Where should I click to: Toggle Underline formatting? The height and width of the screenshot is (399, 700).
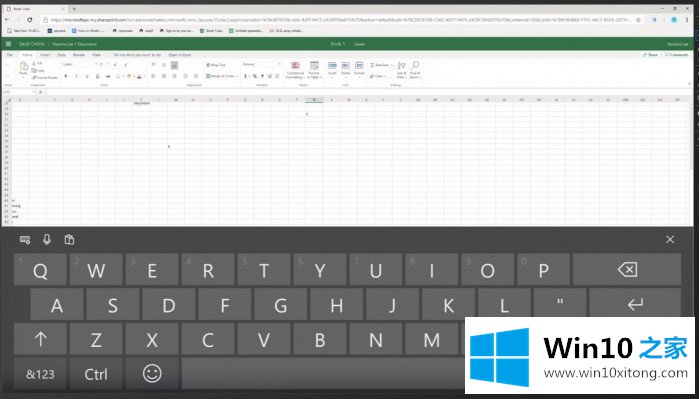pos(87,76)
